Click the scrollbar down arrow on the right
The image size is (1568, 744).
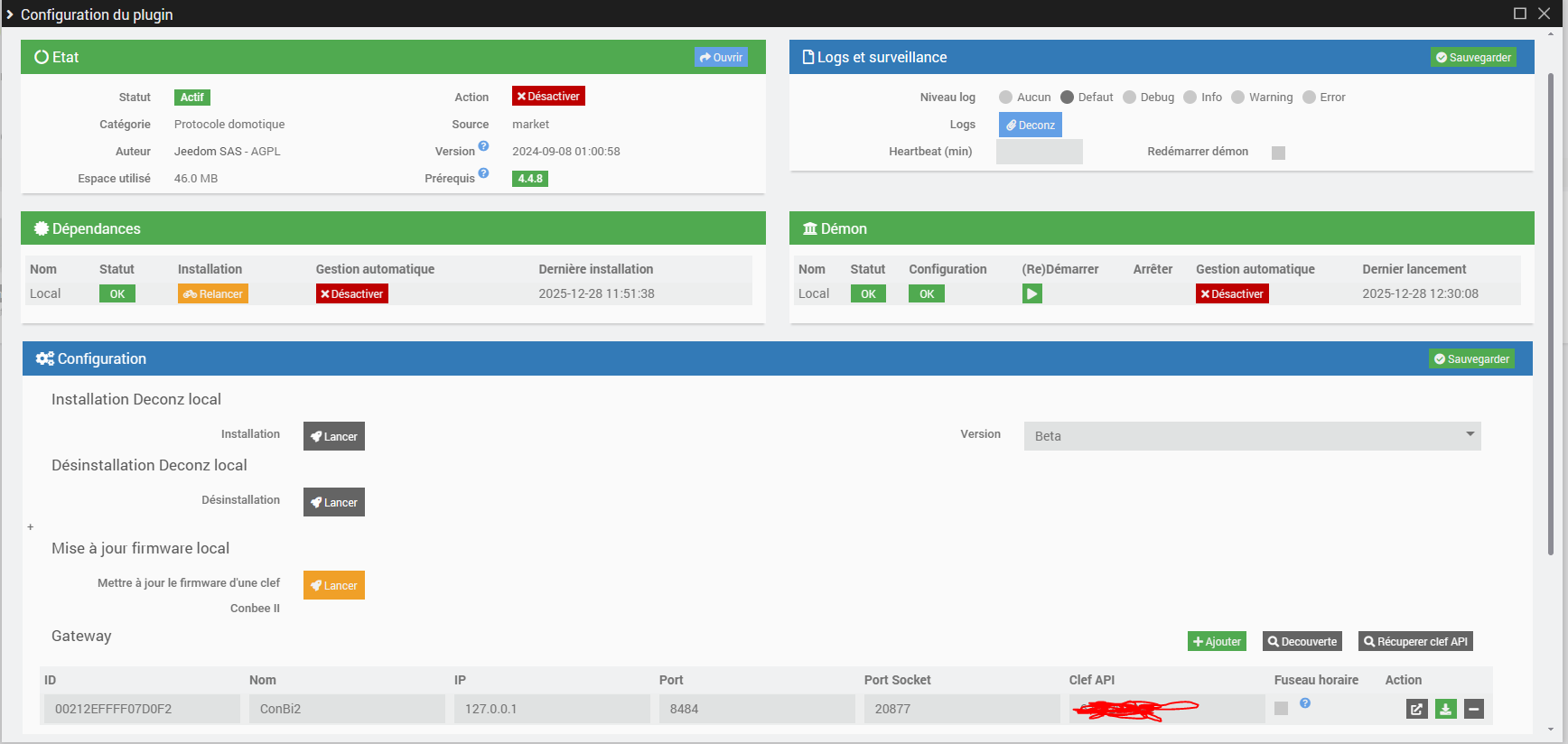tap(1551, 730)
